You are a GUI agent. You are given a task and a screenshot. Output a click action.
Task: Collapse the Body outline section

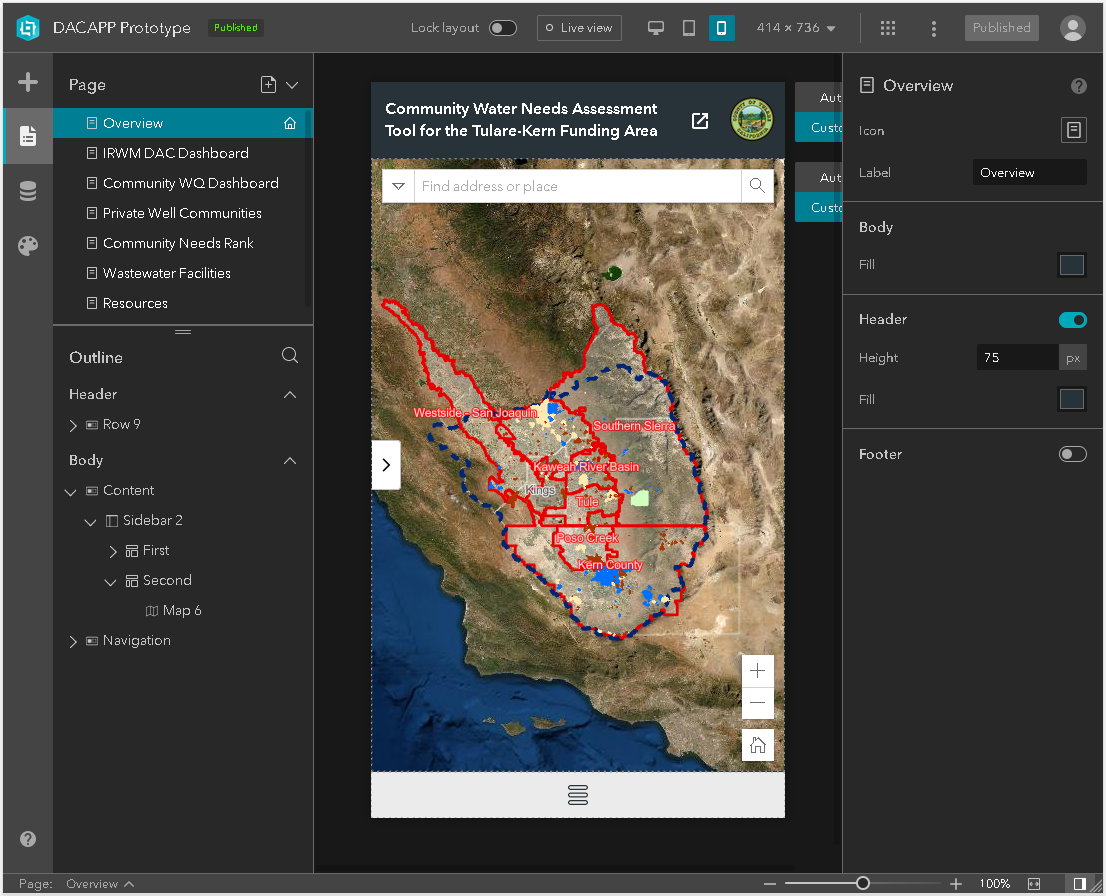(x=290, y=461)
